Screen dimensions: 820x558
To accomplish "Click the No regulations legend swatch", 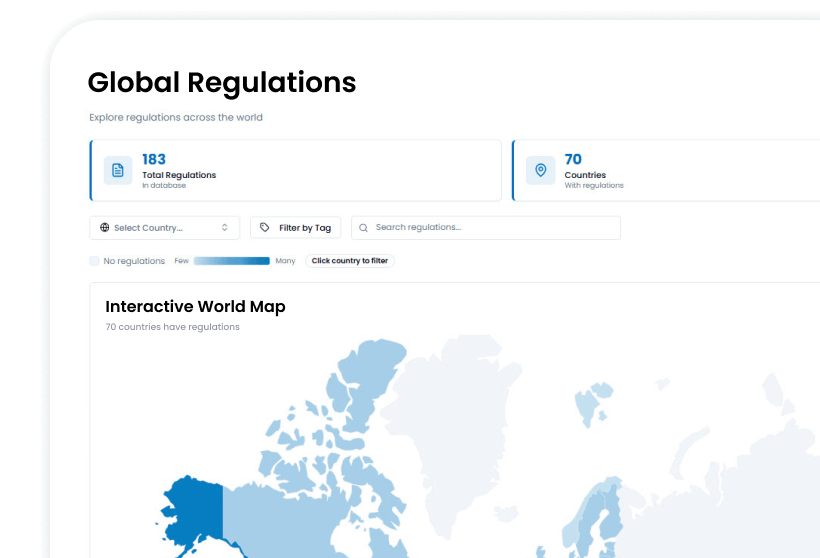I will coord(94,260).
